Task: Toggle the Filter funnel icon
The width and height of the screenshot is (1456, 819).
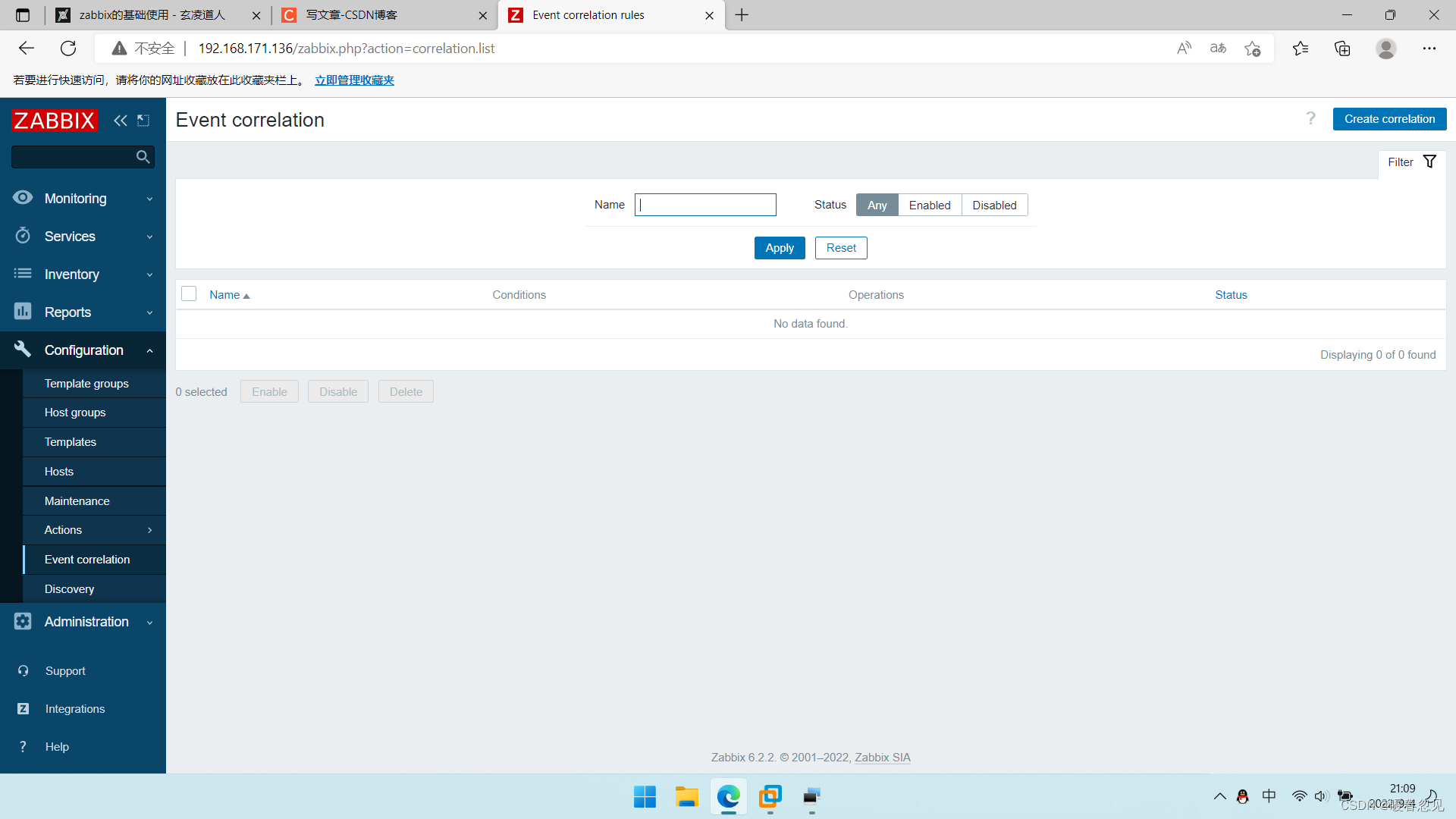Action: (1429, 162)
